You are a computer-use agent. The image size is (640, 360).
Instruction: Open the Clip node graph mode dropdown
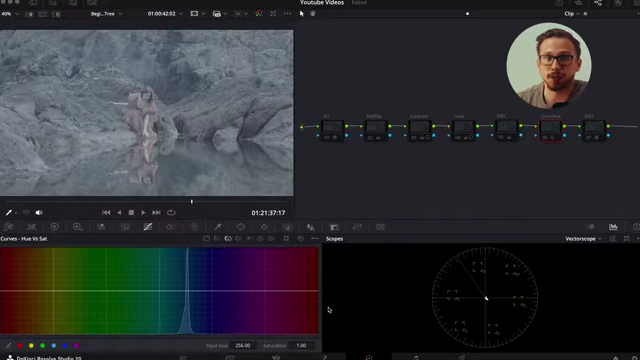tap(572, 14)
